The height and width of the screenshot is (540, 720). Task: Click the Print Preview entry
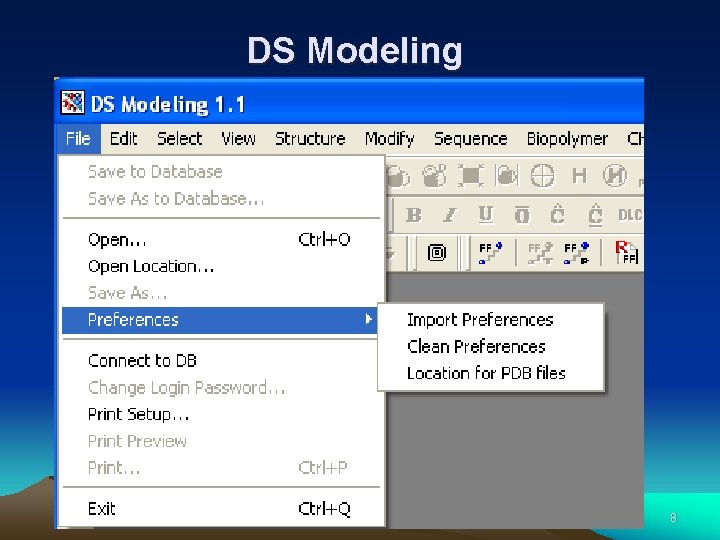[221, 441]
